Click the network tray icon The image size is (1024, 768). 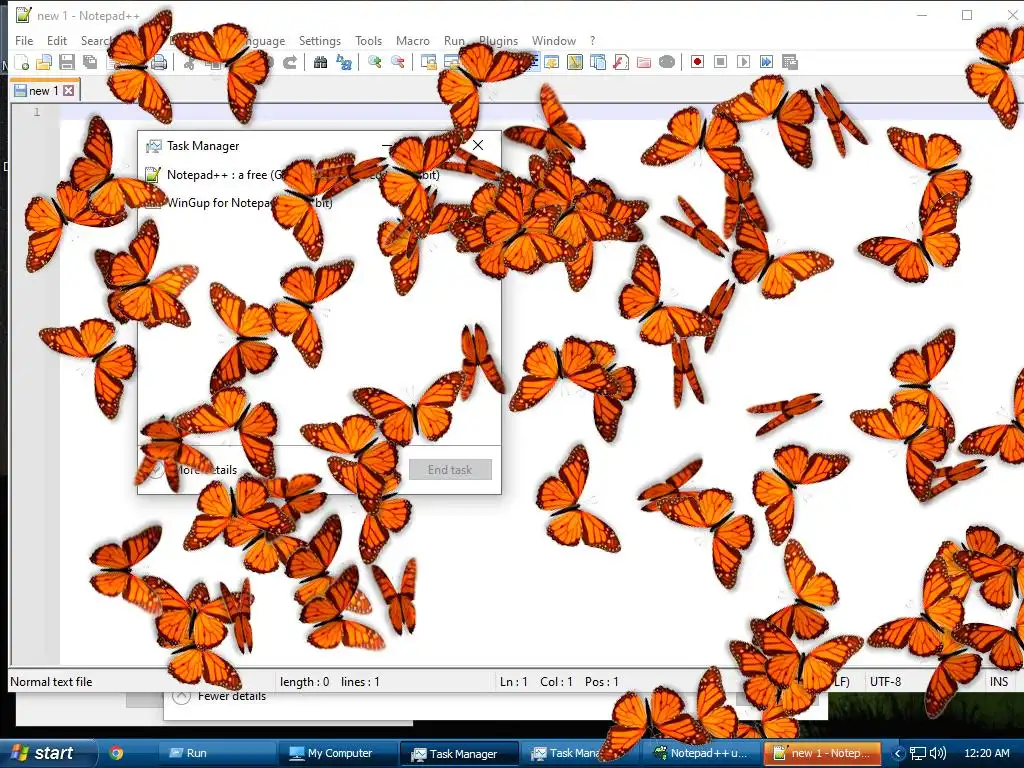[x=918, y=754]
